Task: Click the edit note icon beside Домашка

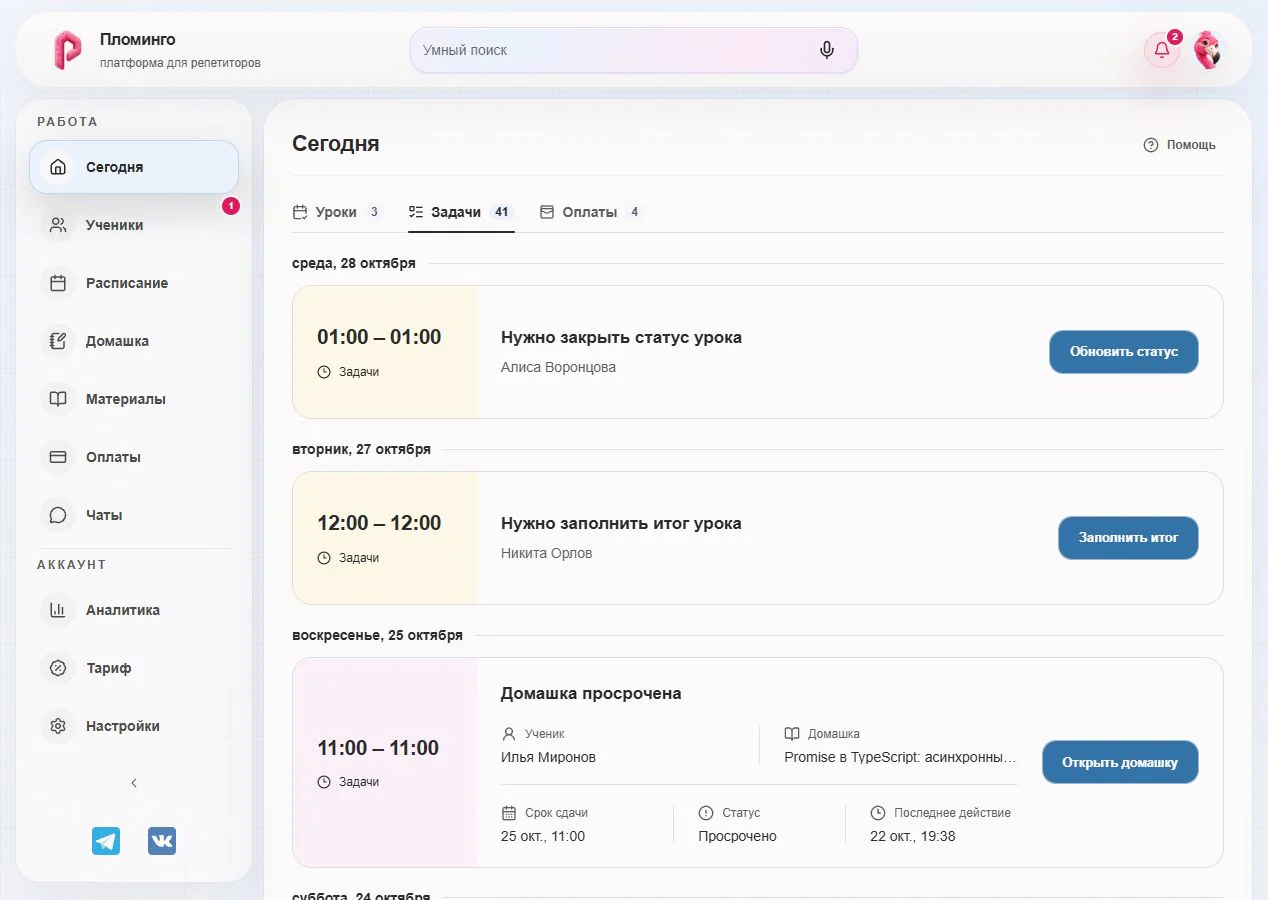Action: 58,341
